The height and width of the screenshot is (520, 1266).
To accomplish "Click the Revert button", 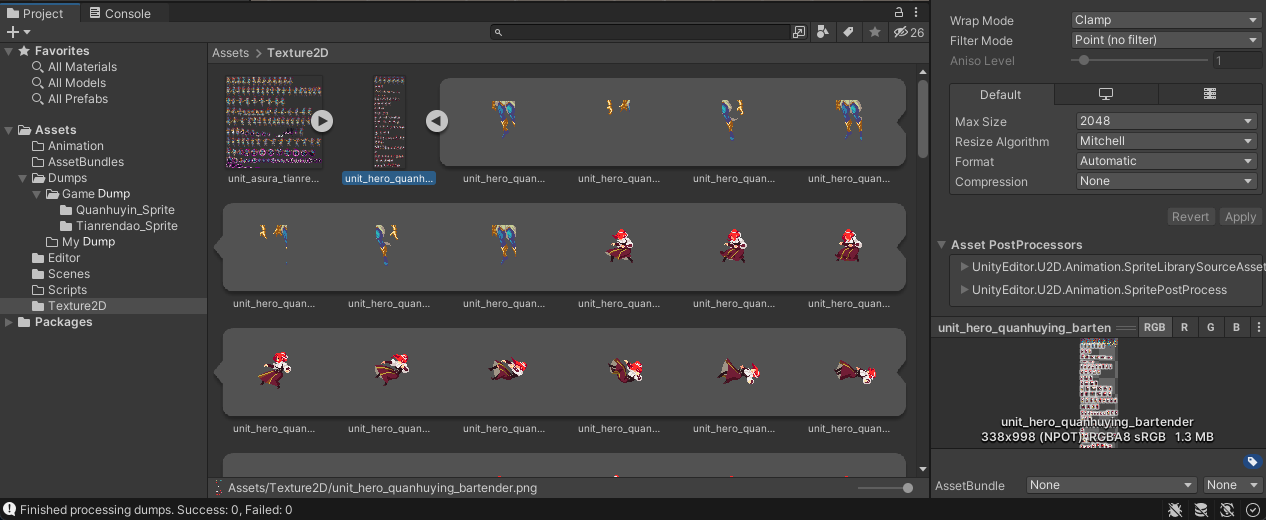I will (x=1190, y=217).
